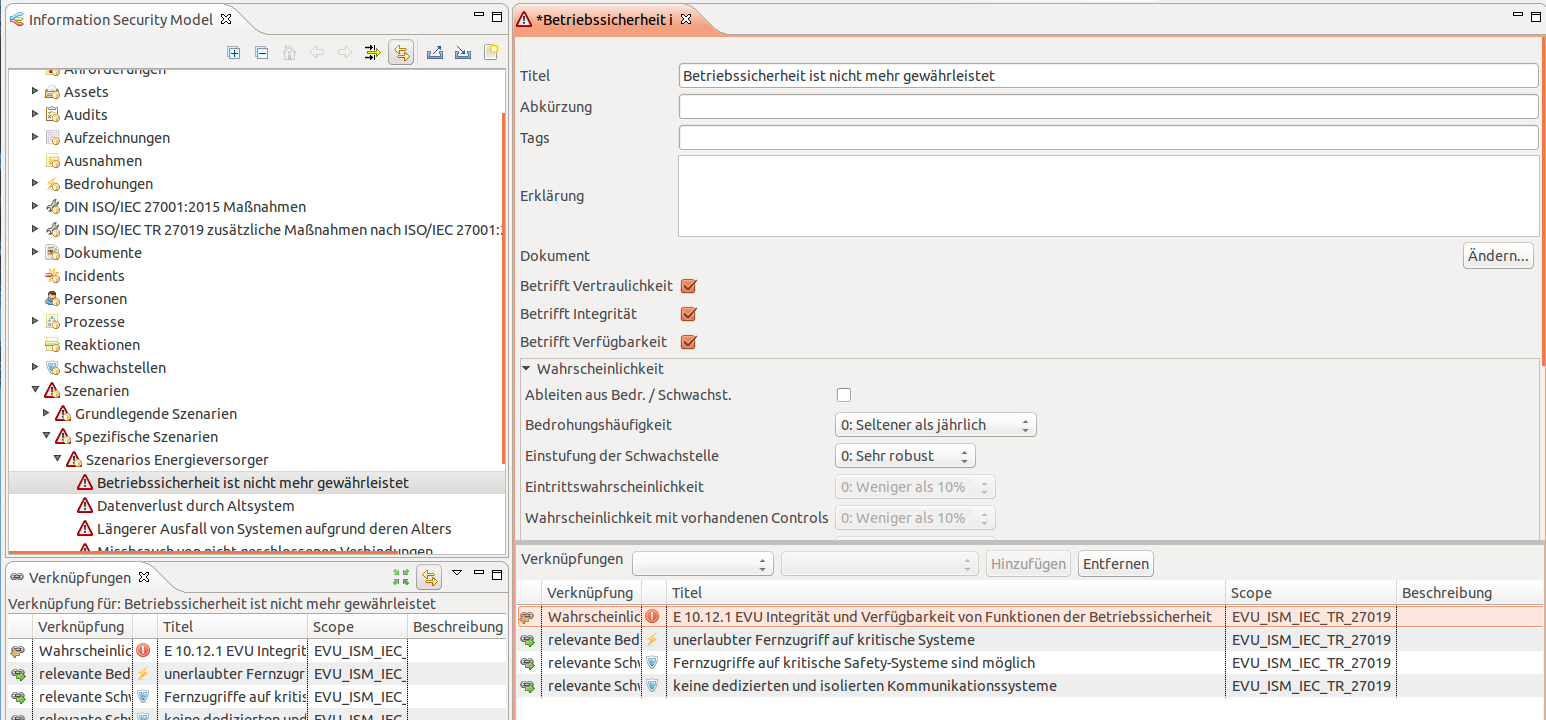Click into the Titel input field
Viewport: 1546px width, 720px height.
coord(1108,76)
